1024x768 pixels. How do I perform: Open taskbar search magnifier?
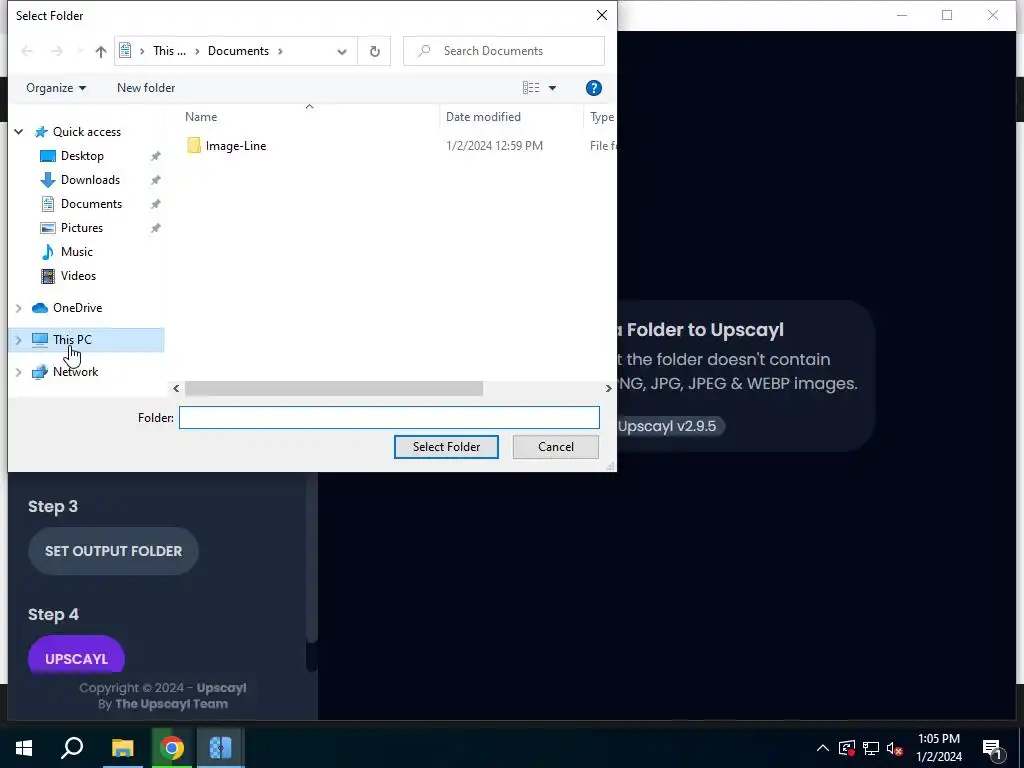tap(72, 748)
